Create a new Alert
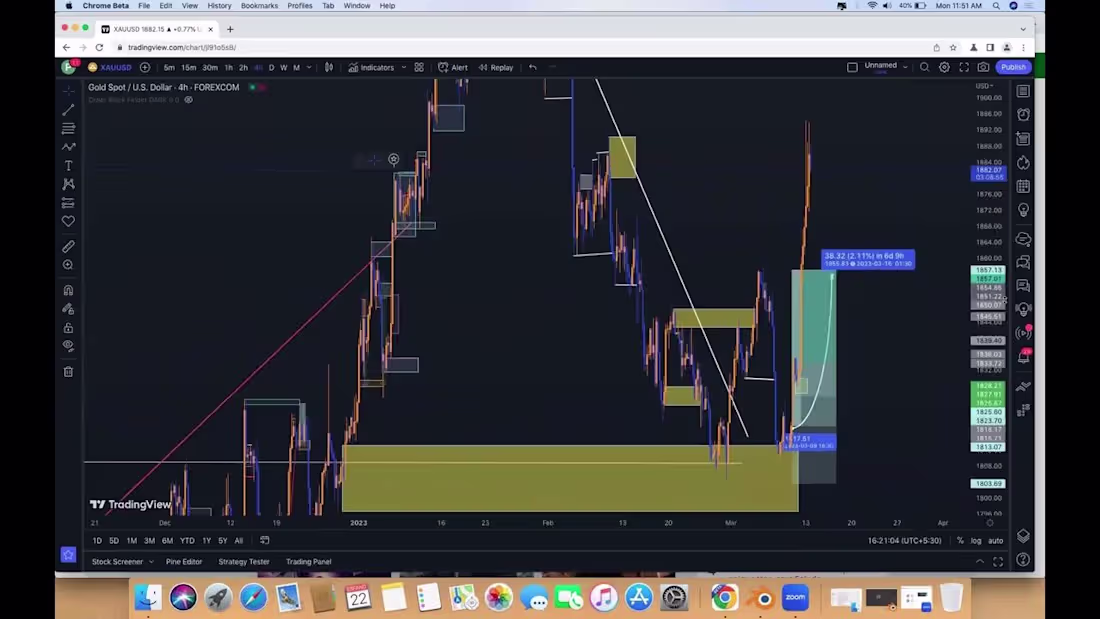The width and height of the screenshot is (1100, 619). 456,67
